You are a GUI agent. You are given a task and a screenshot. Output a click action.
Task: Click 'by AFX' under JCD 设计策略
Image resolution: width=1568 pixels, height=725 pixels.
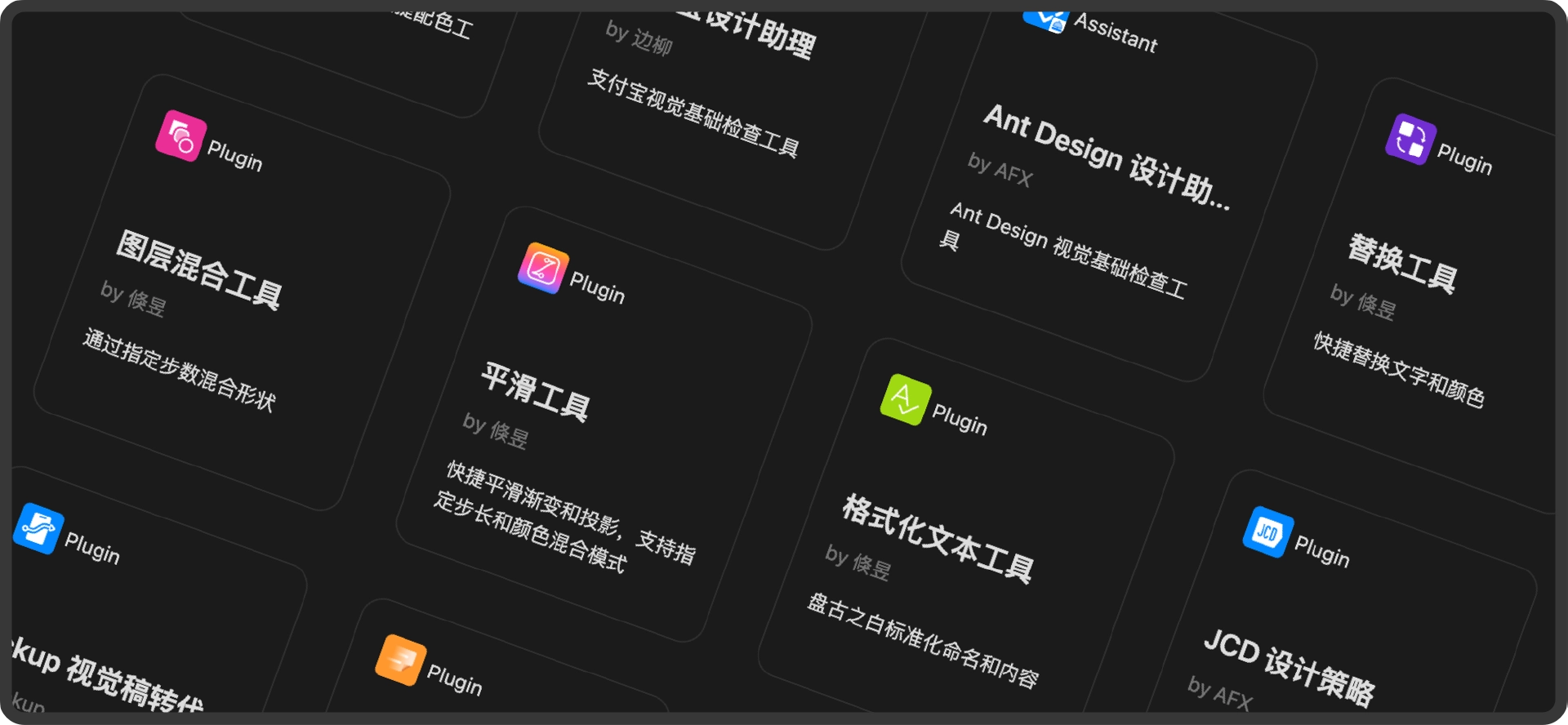coord(1219,693)
